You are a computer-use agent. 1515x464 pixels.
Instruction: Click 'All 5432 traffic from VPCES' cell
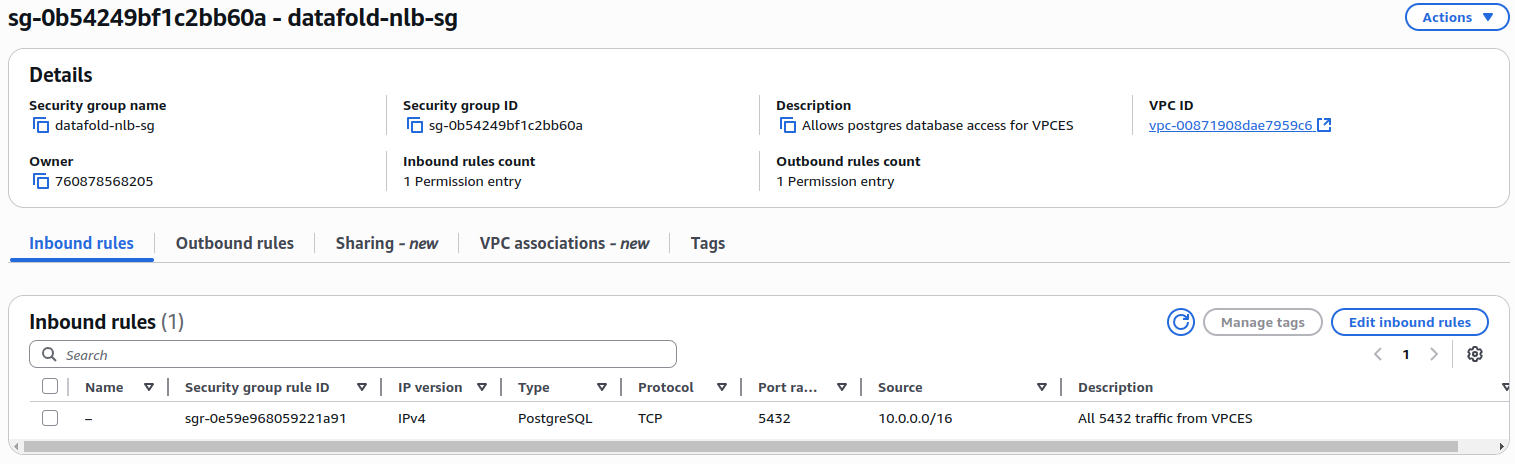[x=1165, y=418]
